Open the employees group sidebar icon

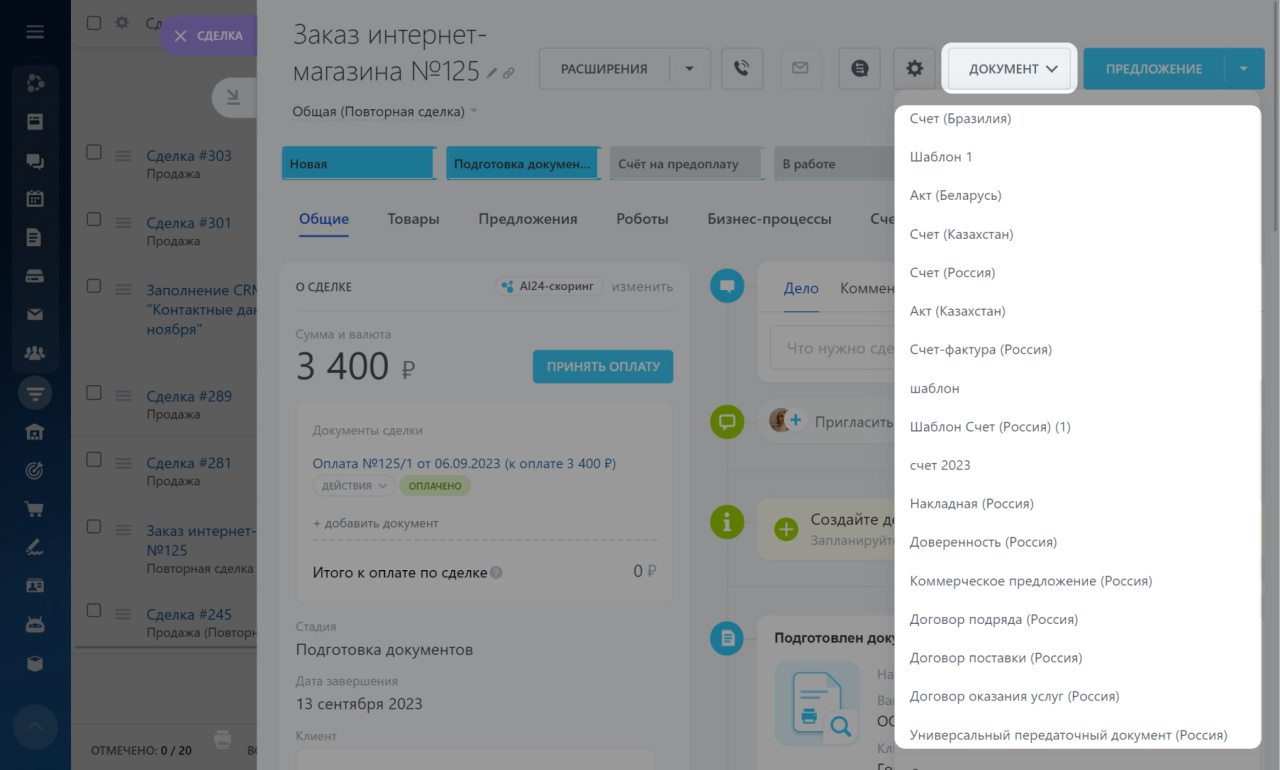pyautogui.click(x=35, y=352)
